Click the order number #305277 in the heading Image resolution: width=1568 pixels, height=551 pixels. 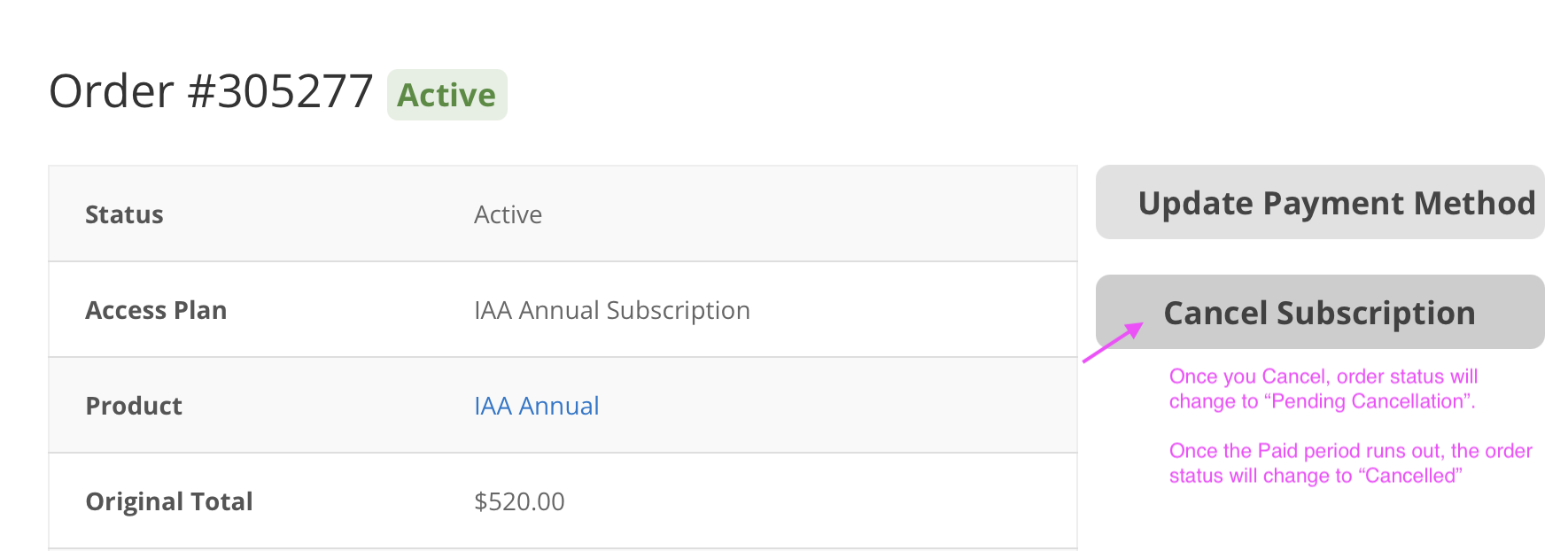(x=281, y=91)
